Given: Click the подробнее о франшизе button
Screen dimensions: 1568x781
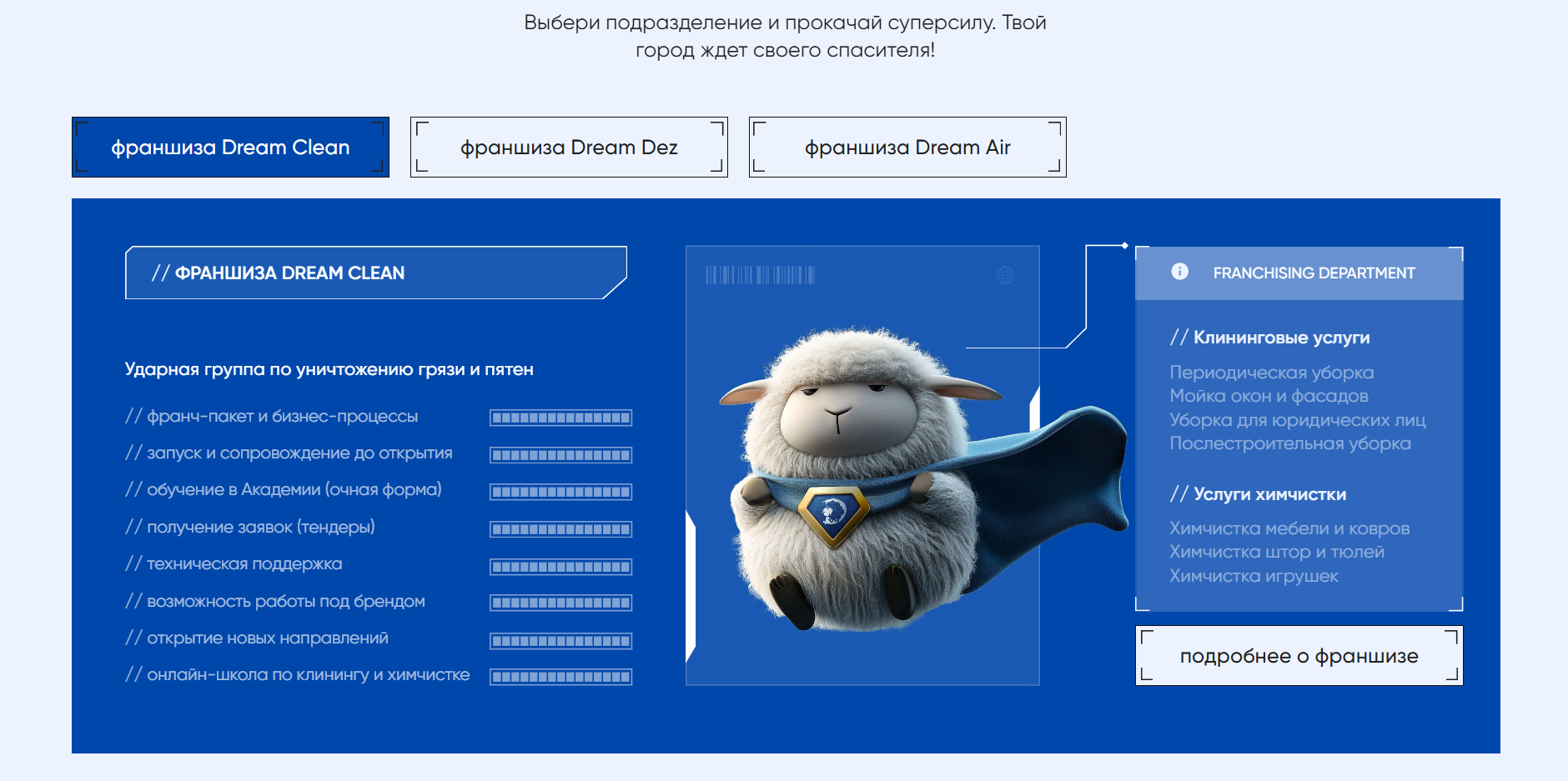Looking at the screenshot, I should tap(1299, 655).
